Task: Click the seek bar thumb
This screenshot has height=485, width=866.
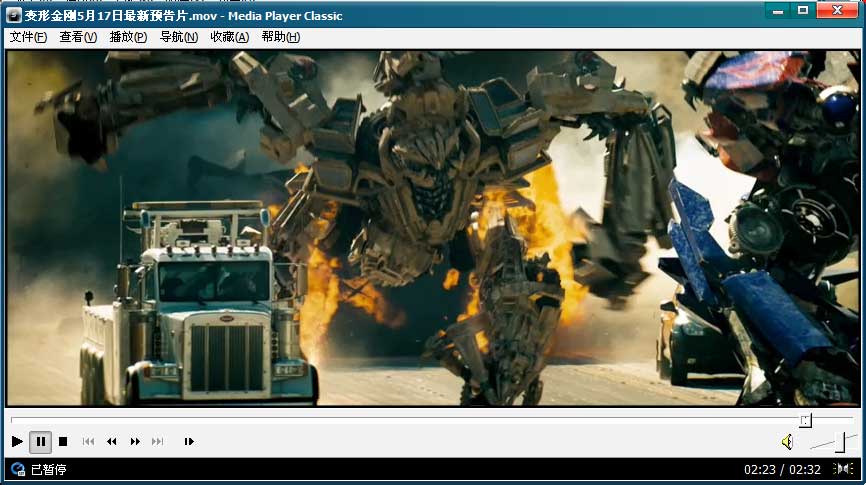Action: click(x=806, y=420)
